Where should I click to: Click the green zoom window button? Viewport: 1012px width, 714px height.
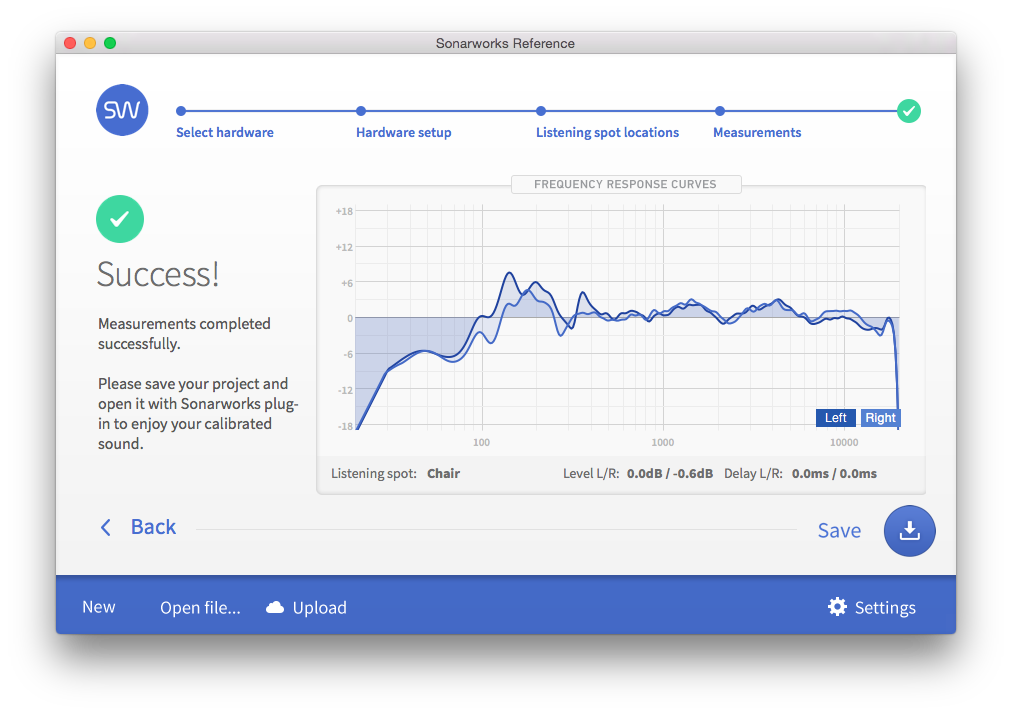click(x=110, y=43)
